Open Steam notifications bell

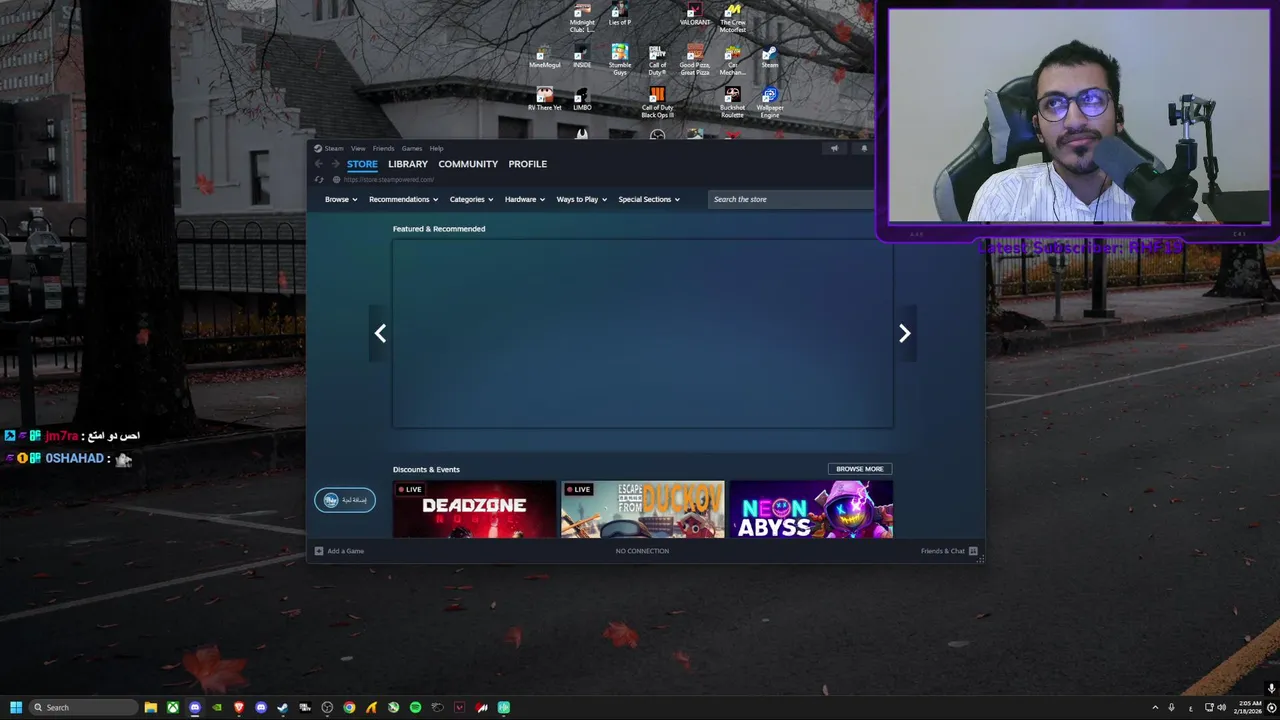864,148
